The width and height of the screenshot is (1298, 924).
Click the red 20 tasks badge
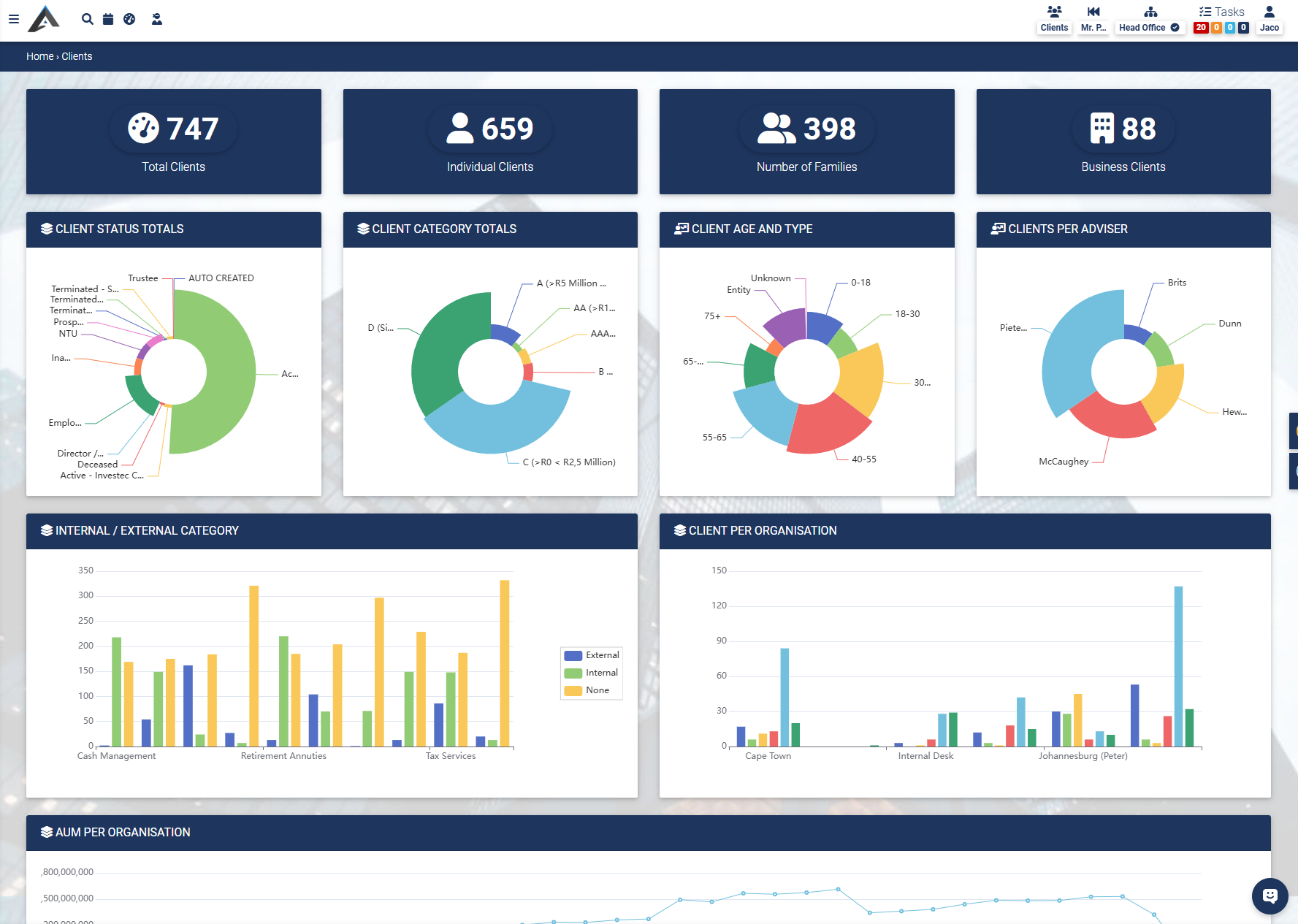tap(1201, 28)
